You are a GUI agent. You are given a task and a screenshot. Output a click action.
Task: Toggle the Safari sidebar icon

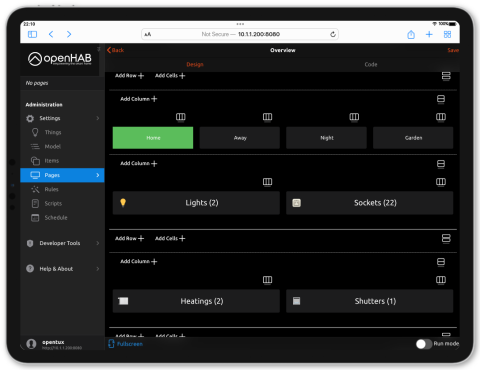[x=32, y=34]
